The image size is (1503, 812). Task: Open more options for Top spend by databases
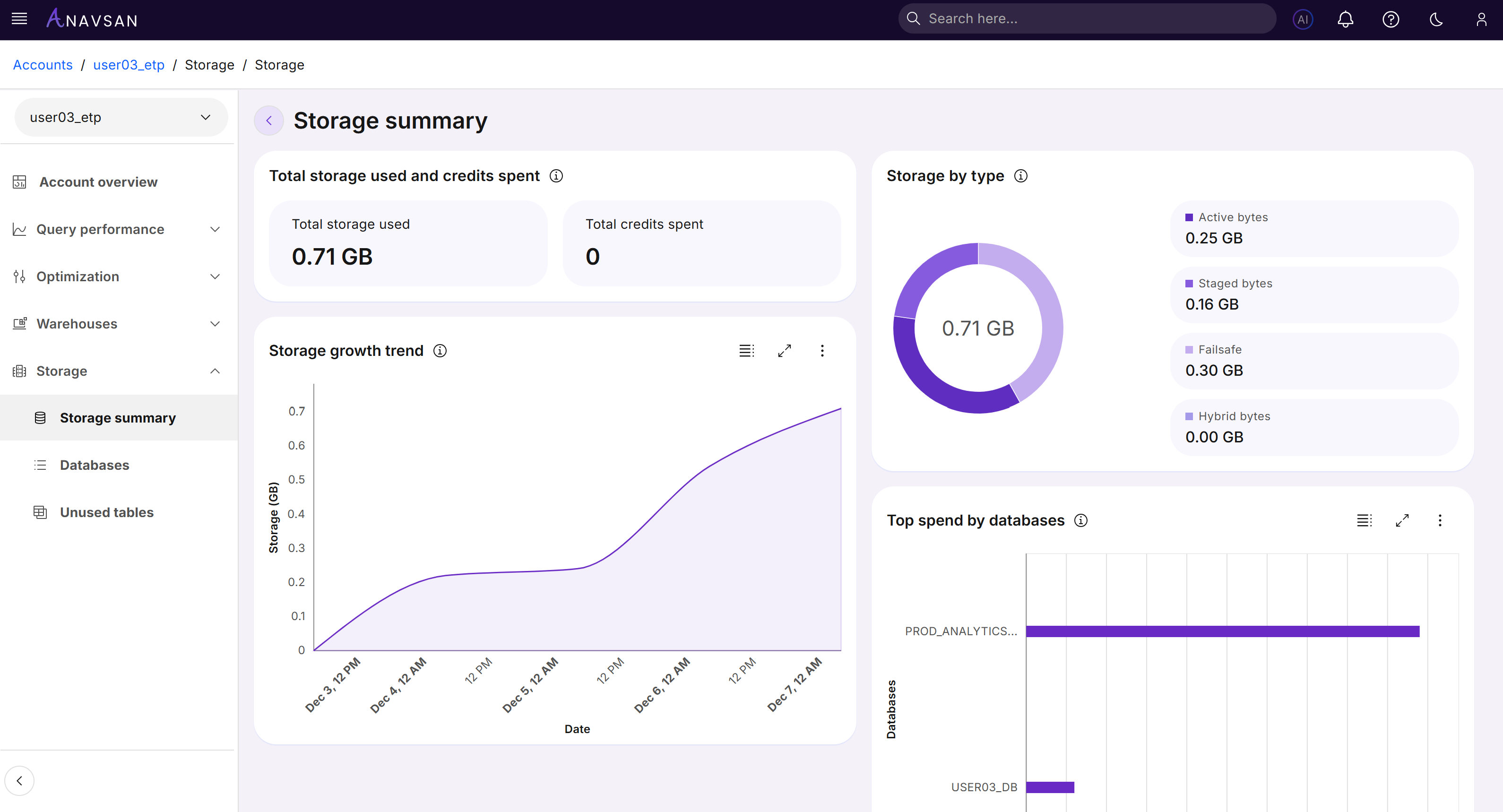(x=1439, y=520)
